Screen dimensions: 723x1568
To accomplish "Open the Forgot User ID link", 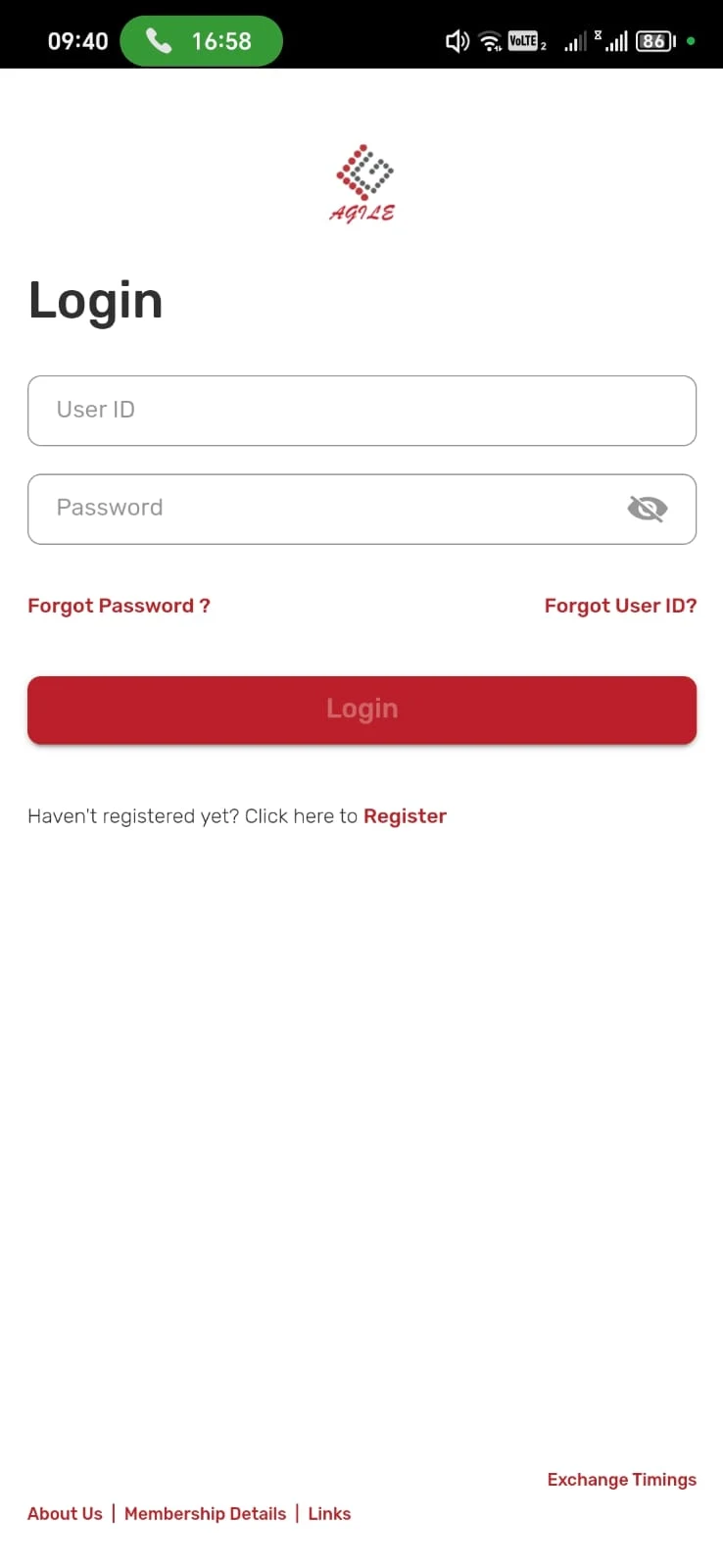I will (620, 606).
